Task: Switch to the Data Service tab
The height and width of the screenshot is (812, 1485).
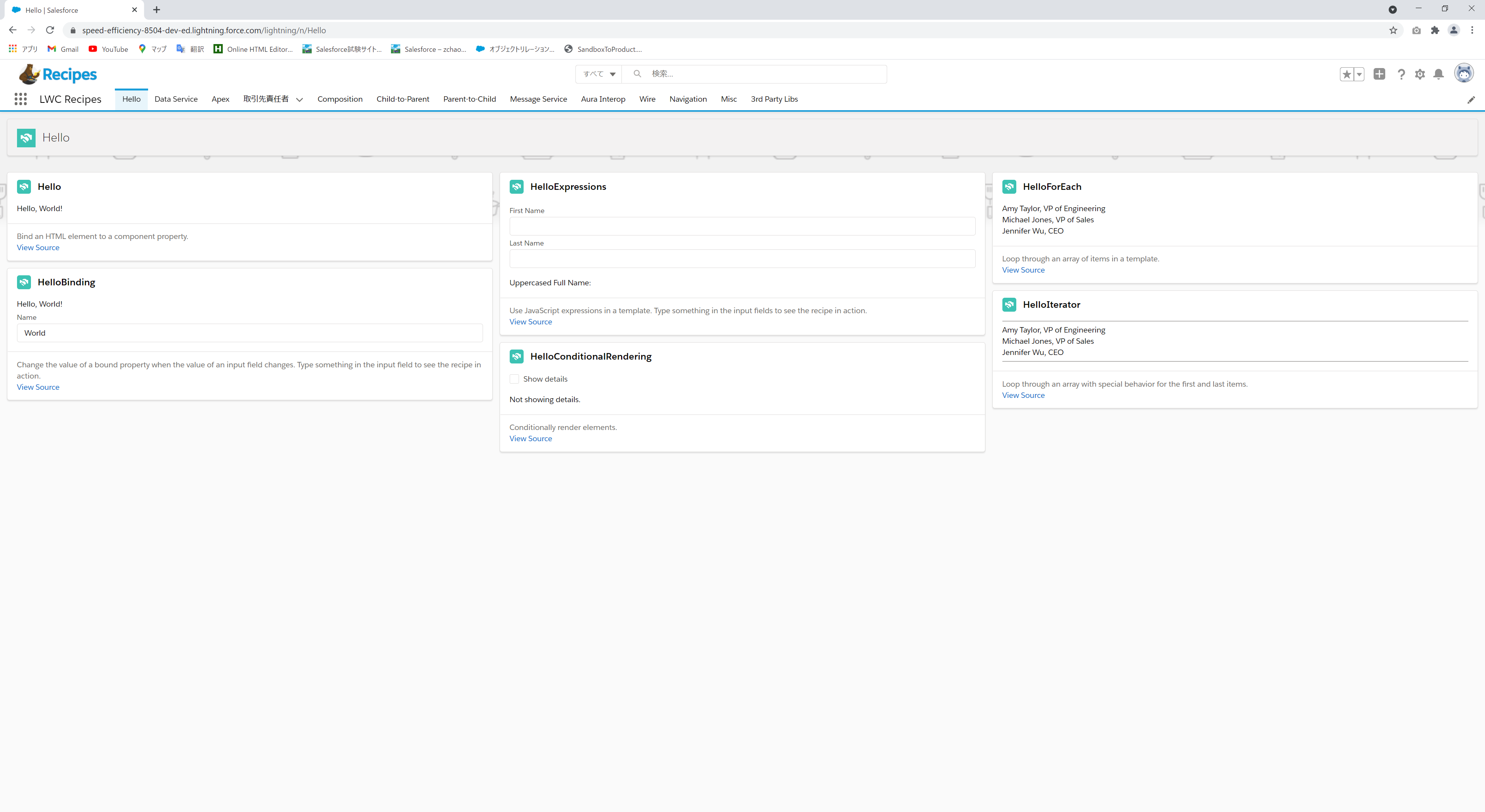Action: pyautogui.click(x=176, y=99)
